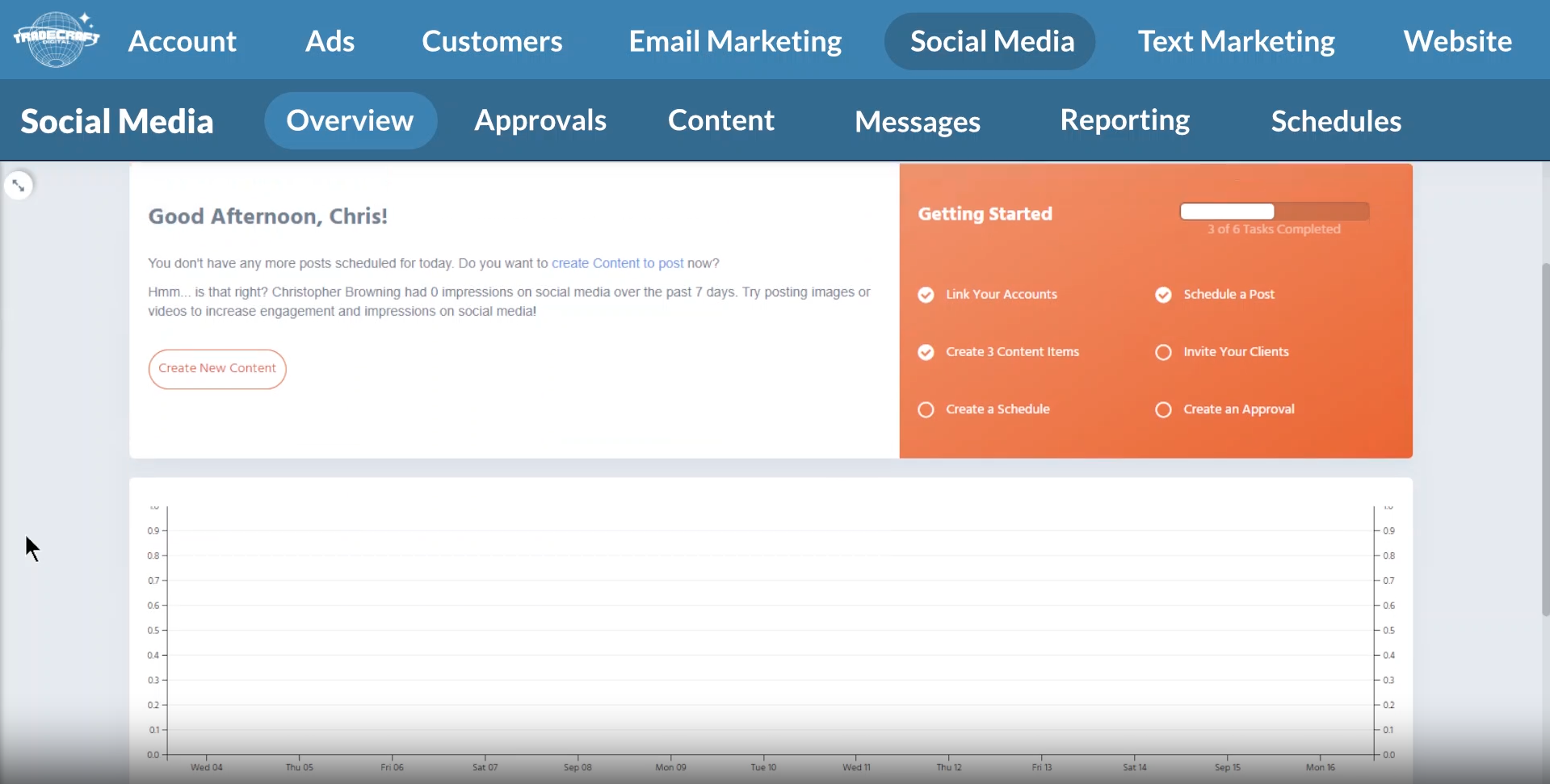Screen dimensions: 1550x784
Task: Click the '3 of 6 Tasks Completed' text
Action: pyautogui.click(x=1274, y=229)
